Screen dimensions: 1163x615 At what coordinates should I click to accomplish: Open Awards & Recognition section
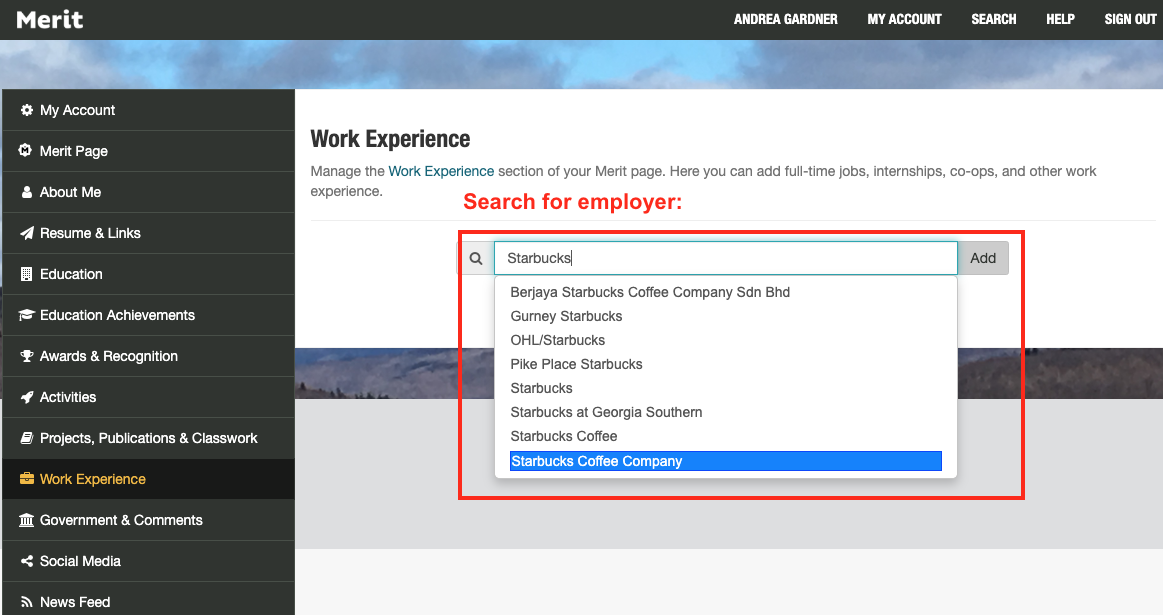click(148, 356)
